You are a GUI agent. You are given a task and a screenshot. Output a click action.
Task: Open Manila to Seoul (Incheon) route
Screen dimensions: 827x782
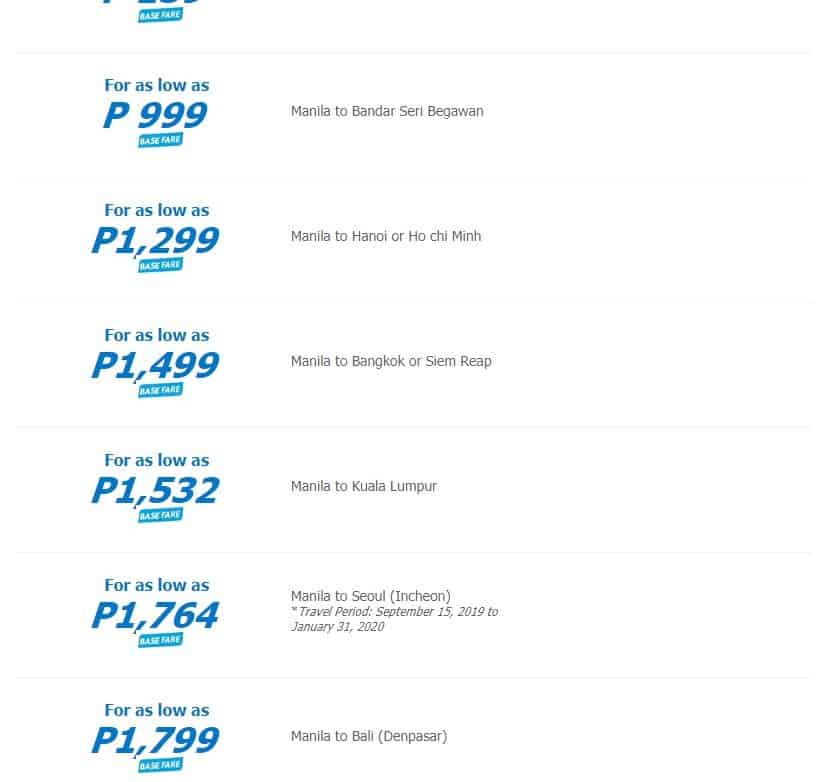pos(371,596)
